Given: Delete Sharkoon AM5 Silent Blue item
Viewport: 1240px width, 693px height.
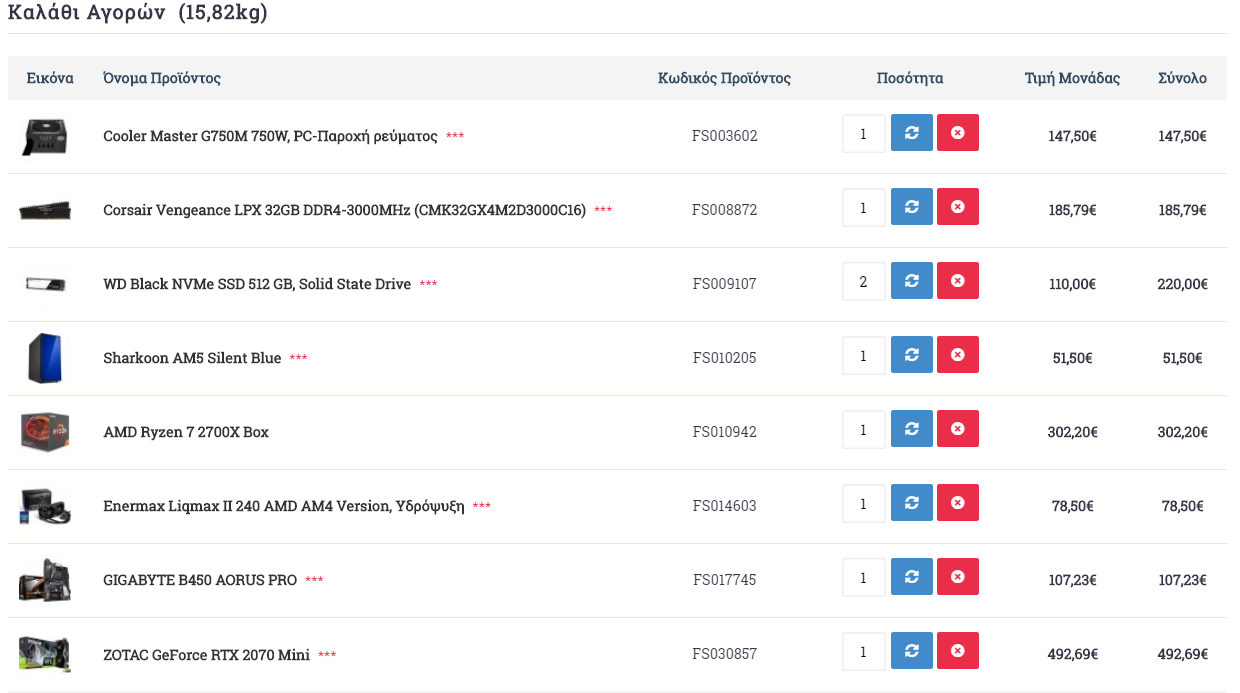Looking at the screenshot, I should pyautogui.click(x=957, y=355).
